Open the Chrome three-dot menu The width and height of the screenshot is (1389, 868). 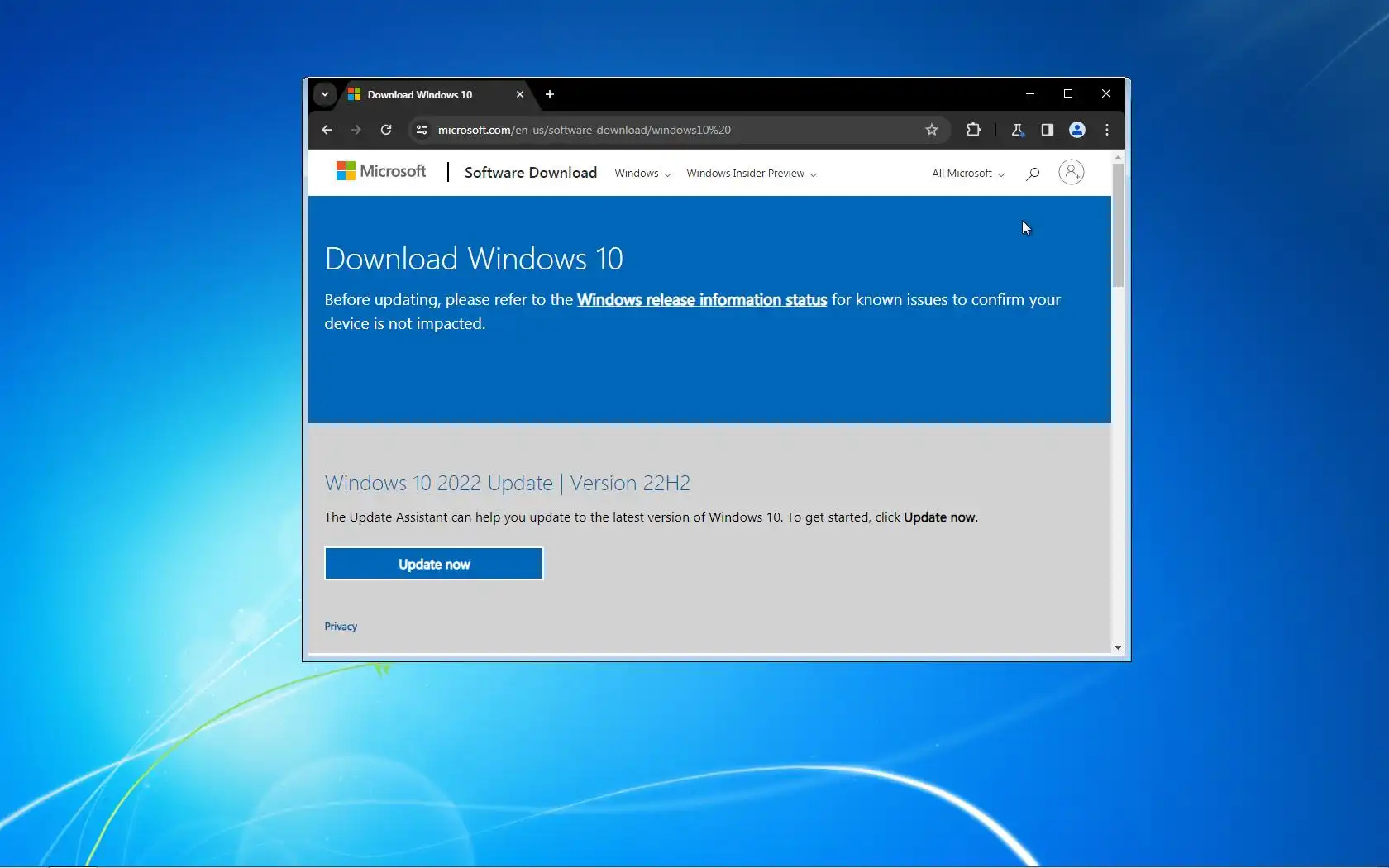pyautogui.click(x=1107, y=130)
